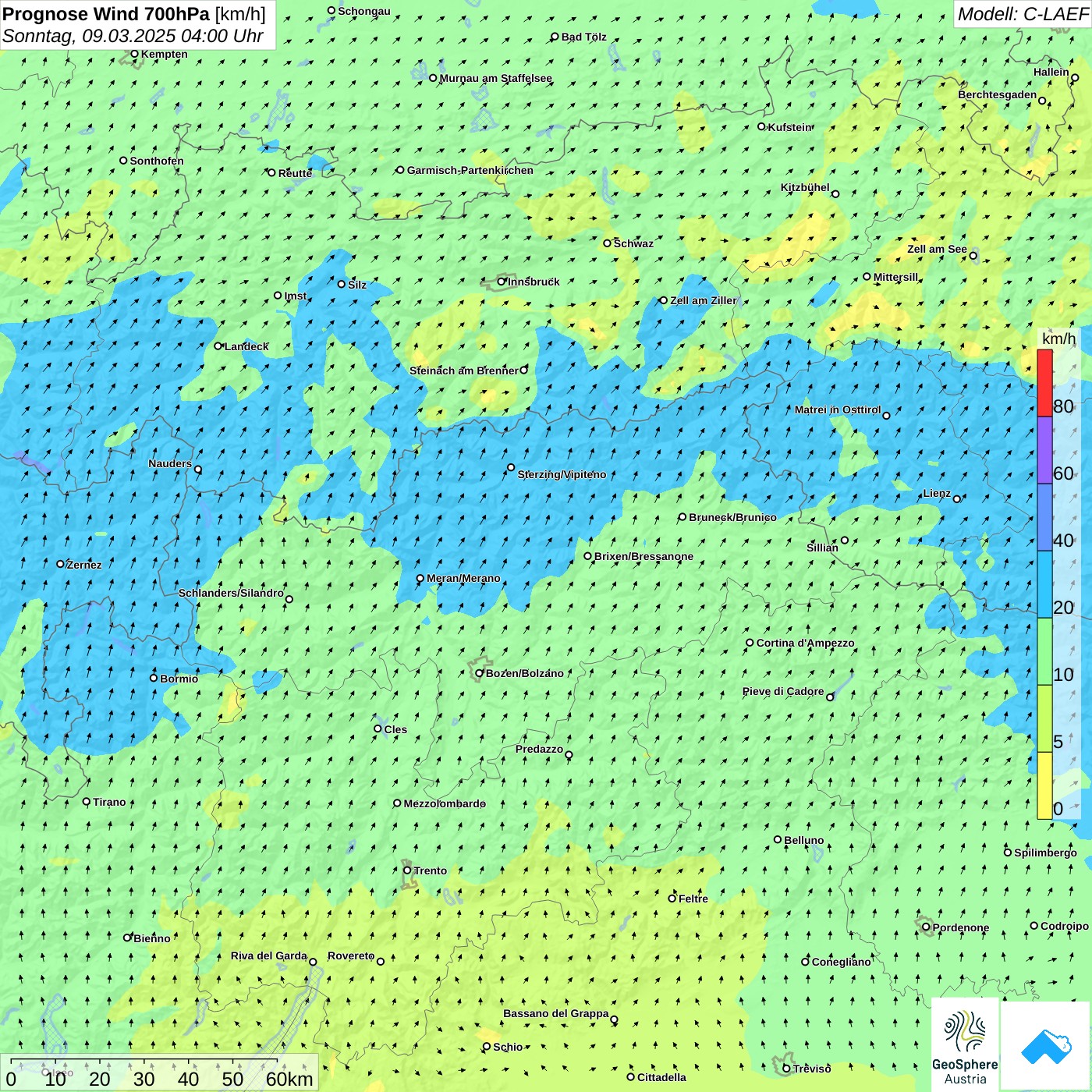This screenshot has height=1092, width=1092.
Task: Click the 'Lienz' label
Action: (x=937, y=493)
